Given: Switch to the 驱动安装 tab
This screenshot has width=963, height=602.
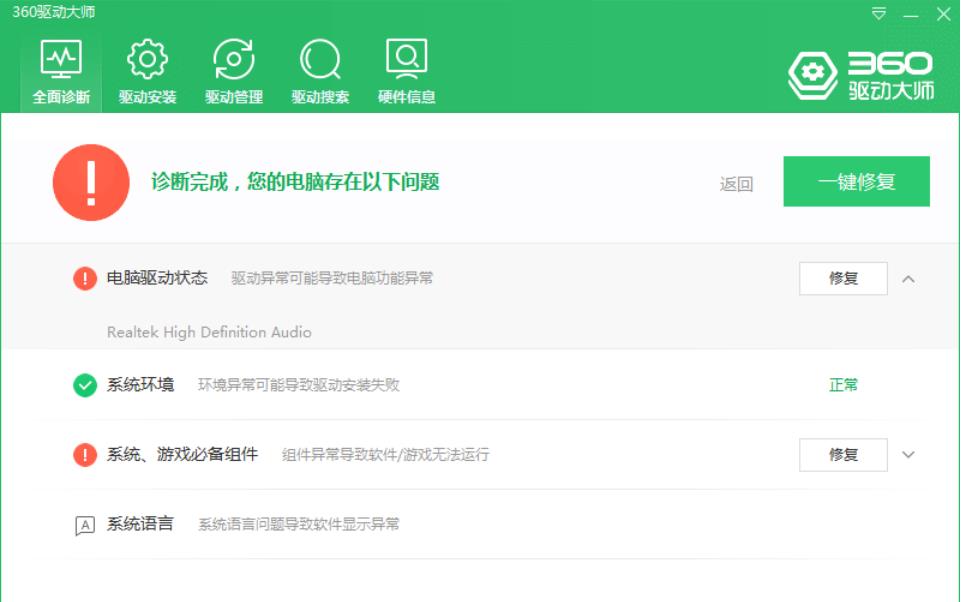Looking at the screenshot, I should click(147, 71).
